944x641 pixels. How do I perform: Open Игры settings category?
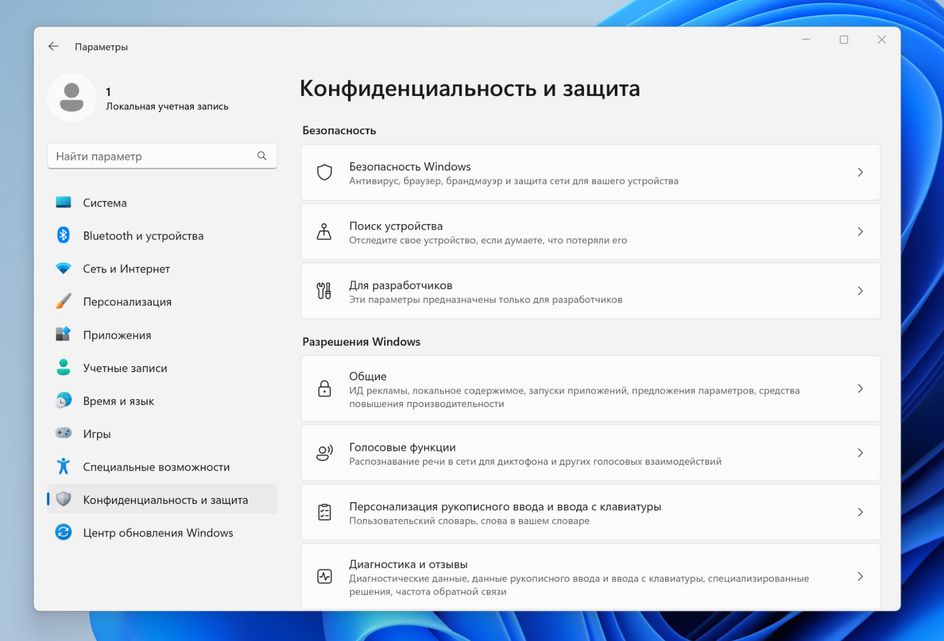point(162,434)
